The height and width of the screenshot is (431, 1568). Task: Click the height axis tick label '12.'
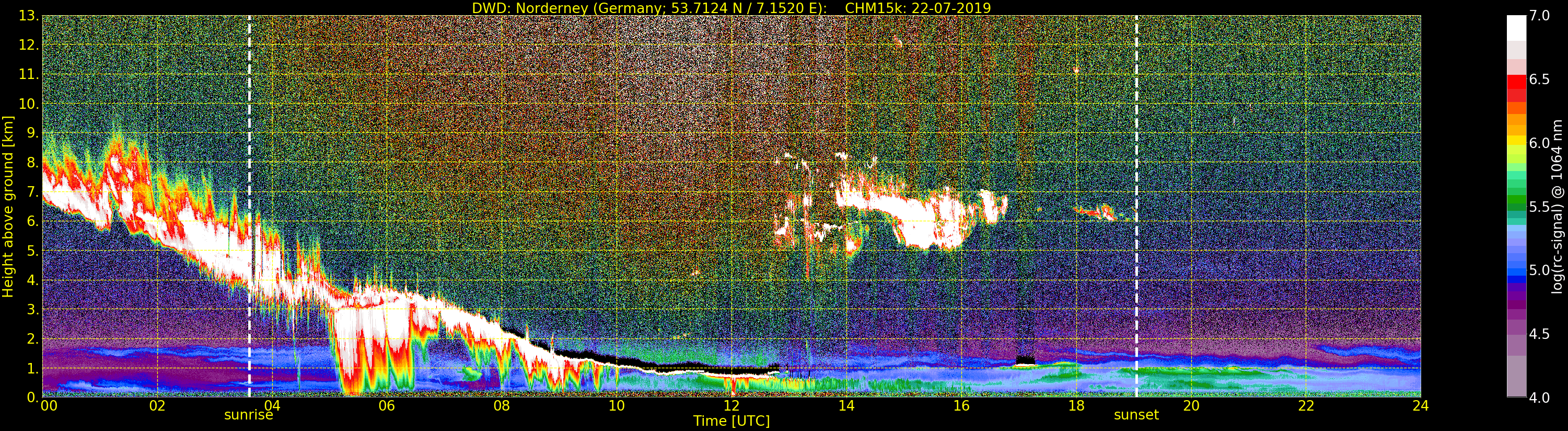tap(29, 45)
